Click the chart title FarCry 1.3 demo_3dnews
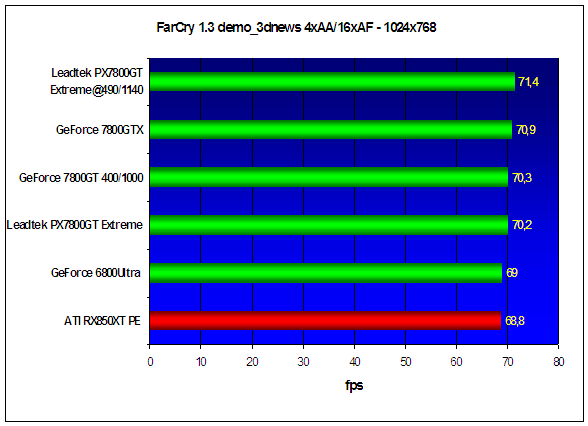The width and height of the screenshot is (588, 426). point(296,27)
